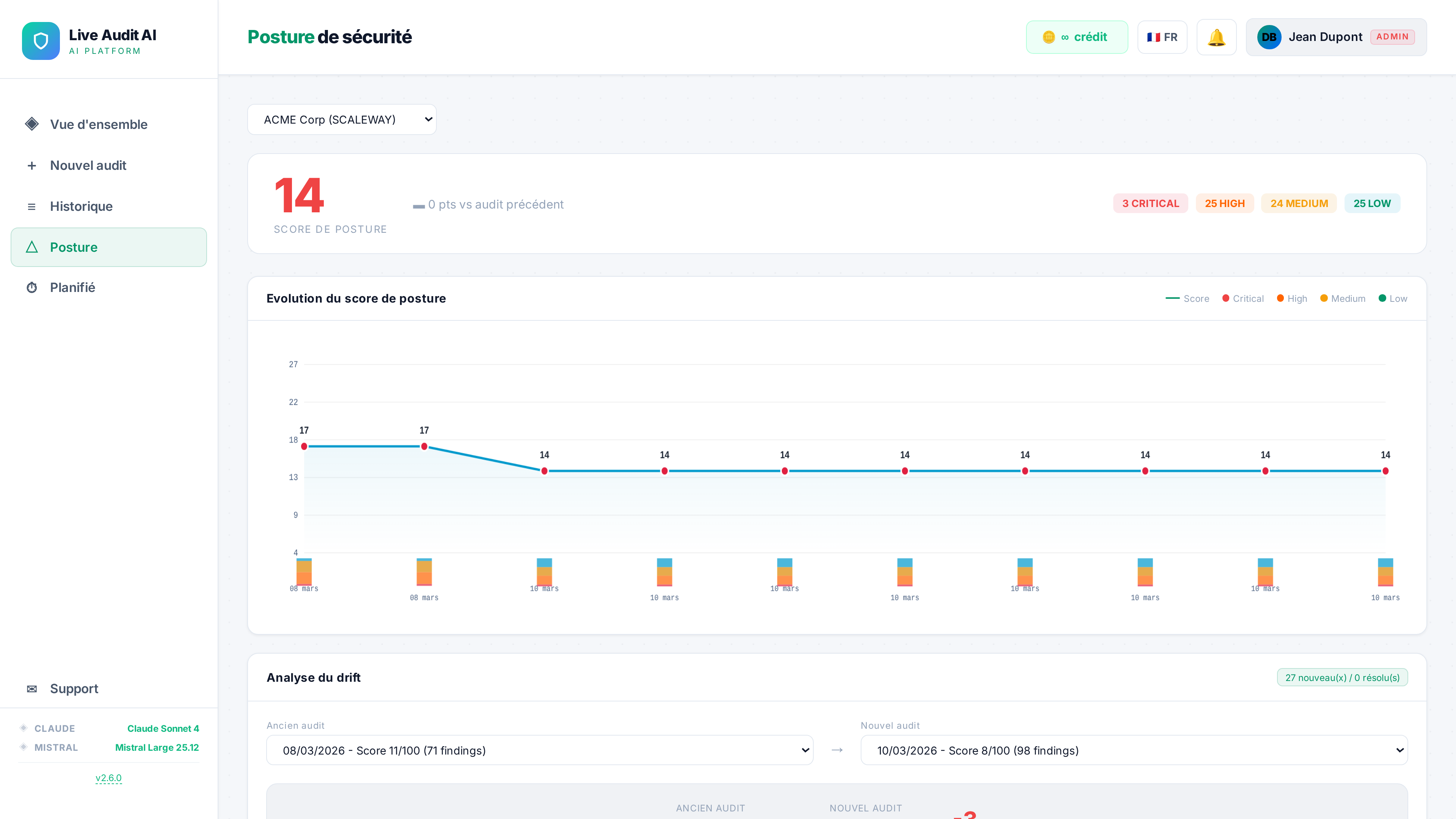Click the DB user avatar
This screenshot has width=1456, height=819.
[1269, 37]
